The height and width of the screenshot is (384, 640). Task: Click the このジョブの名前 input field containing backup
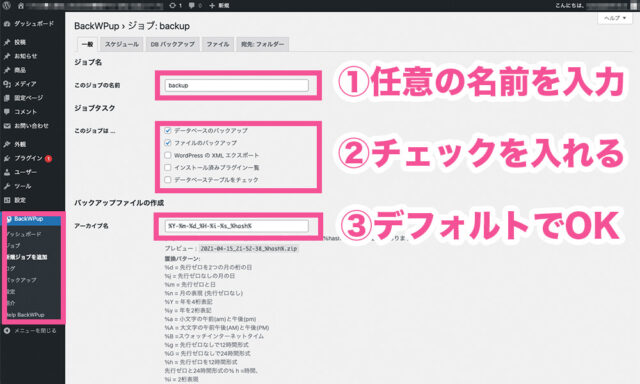click(x=237, y=85)
